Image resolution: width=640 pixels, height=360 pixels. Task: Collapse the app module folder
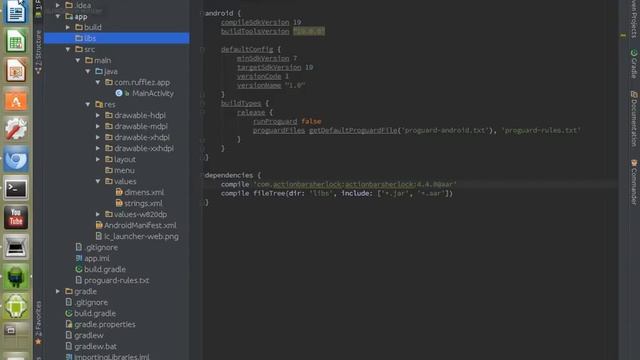[58, 16]
